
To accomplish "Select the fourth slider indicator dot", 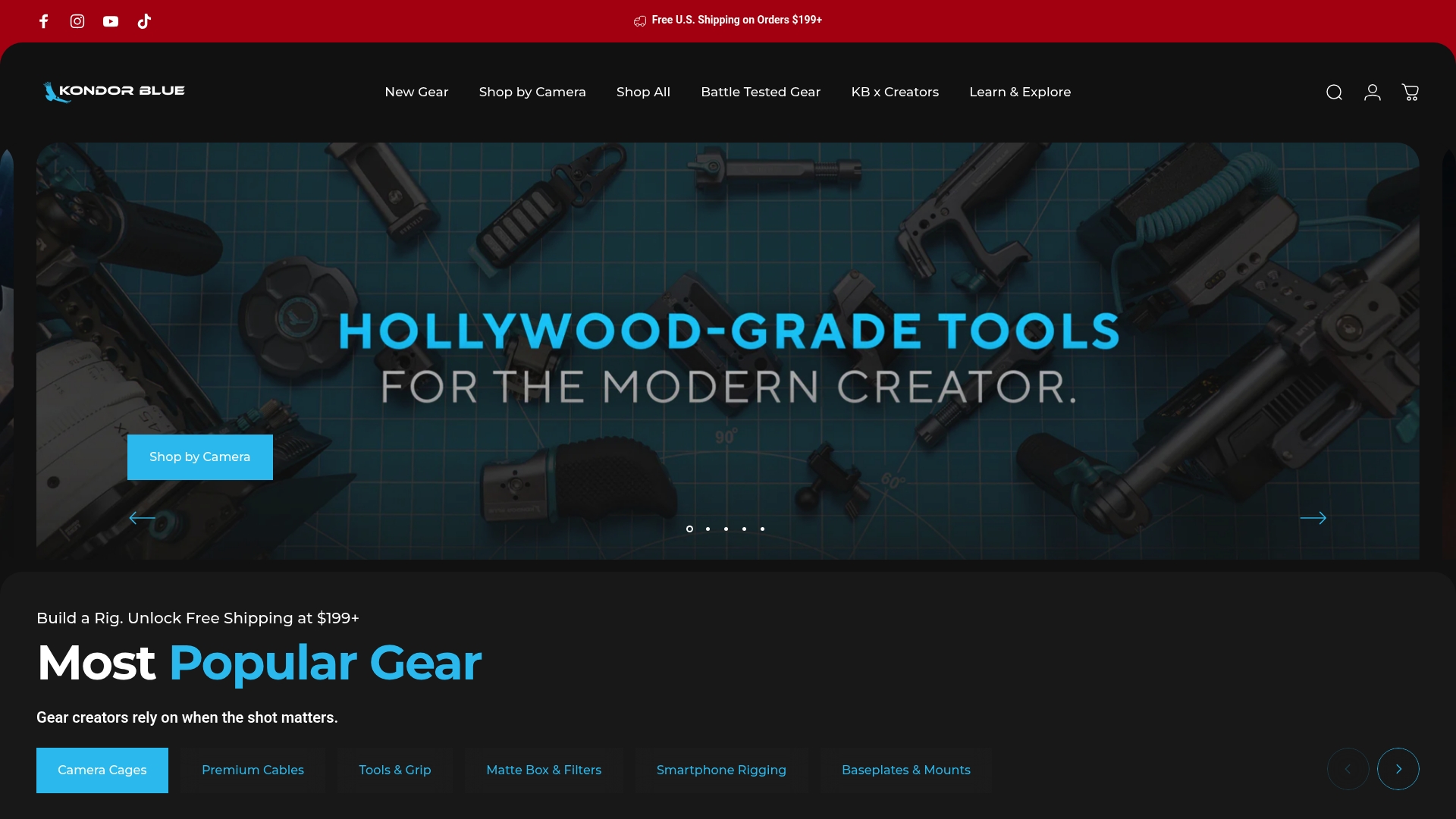I will (744, 529).
